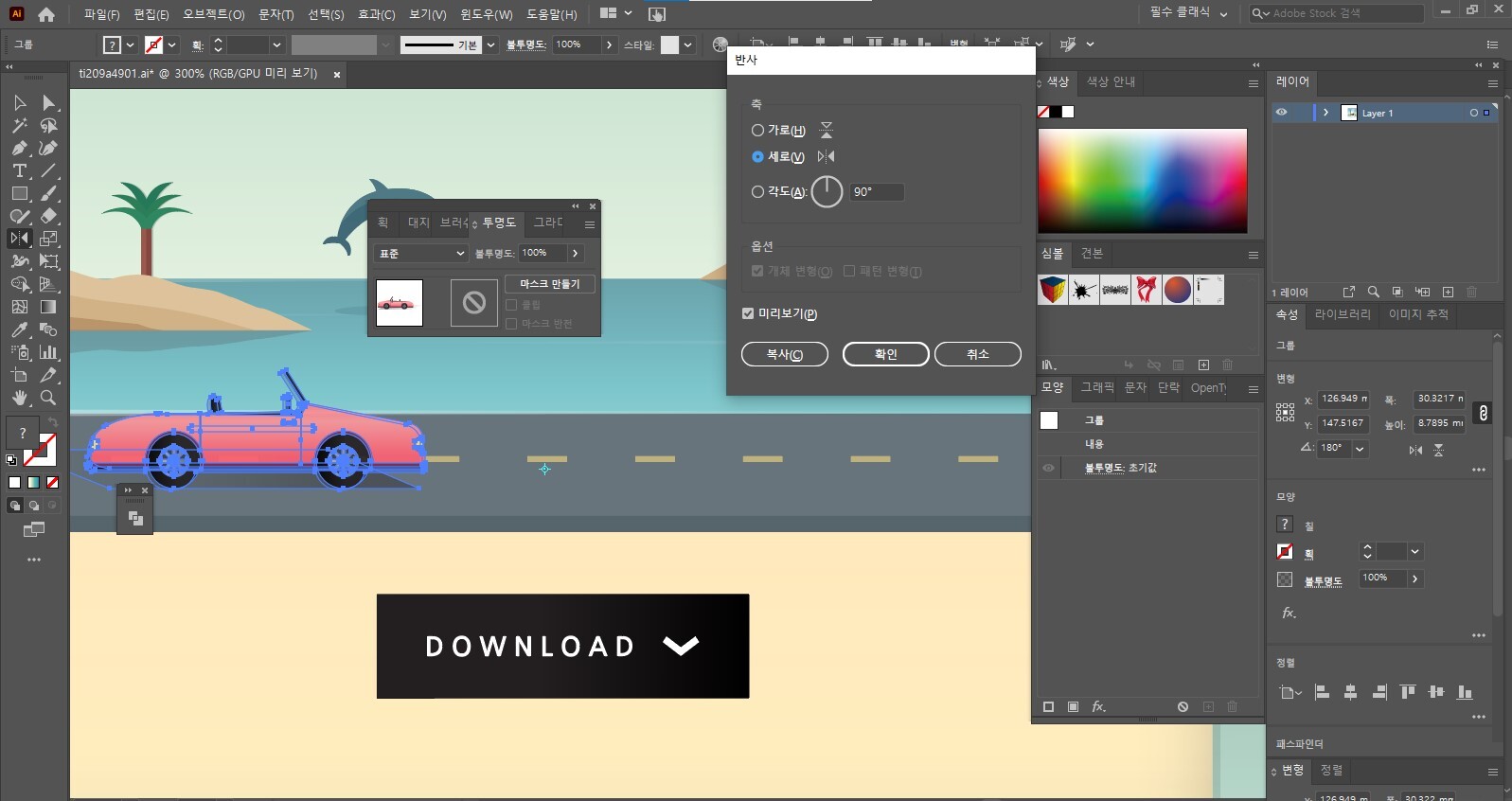Click the Home icon in top bar
Screen dimensions: 1512x801
point(46,14)
